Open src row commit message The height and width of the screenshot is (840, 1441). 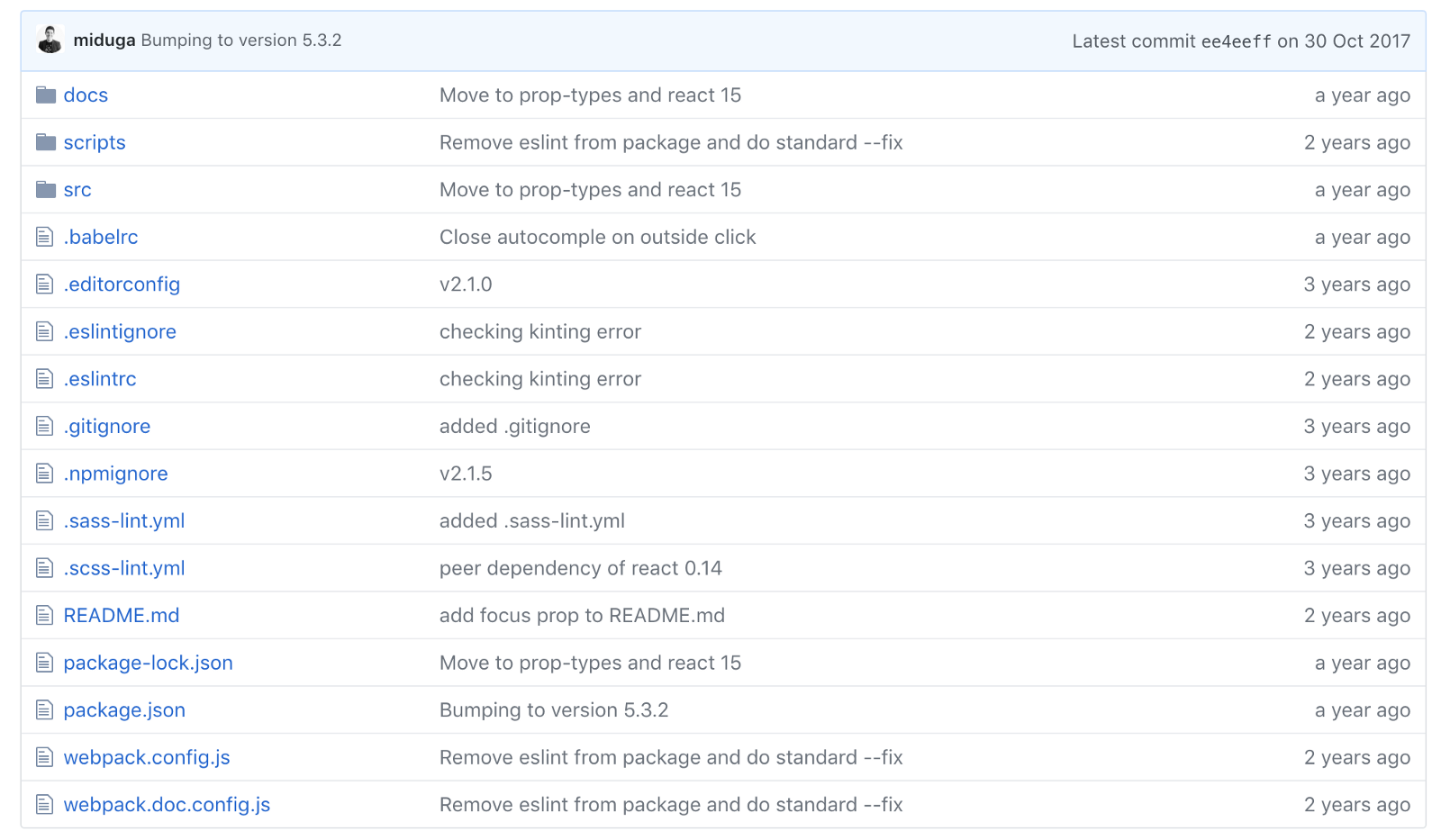590,190
